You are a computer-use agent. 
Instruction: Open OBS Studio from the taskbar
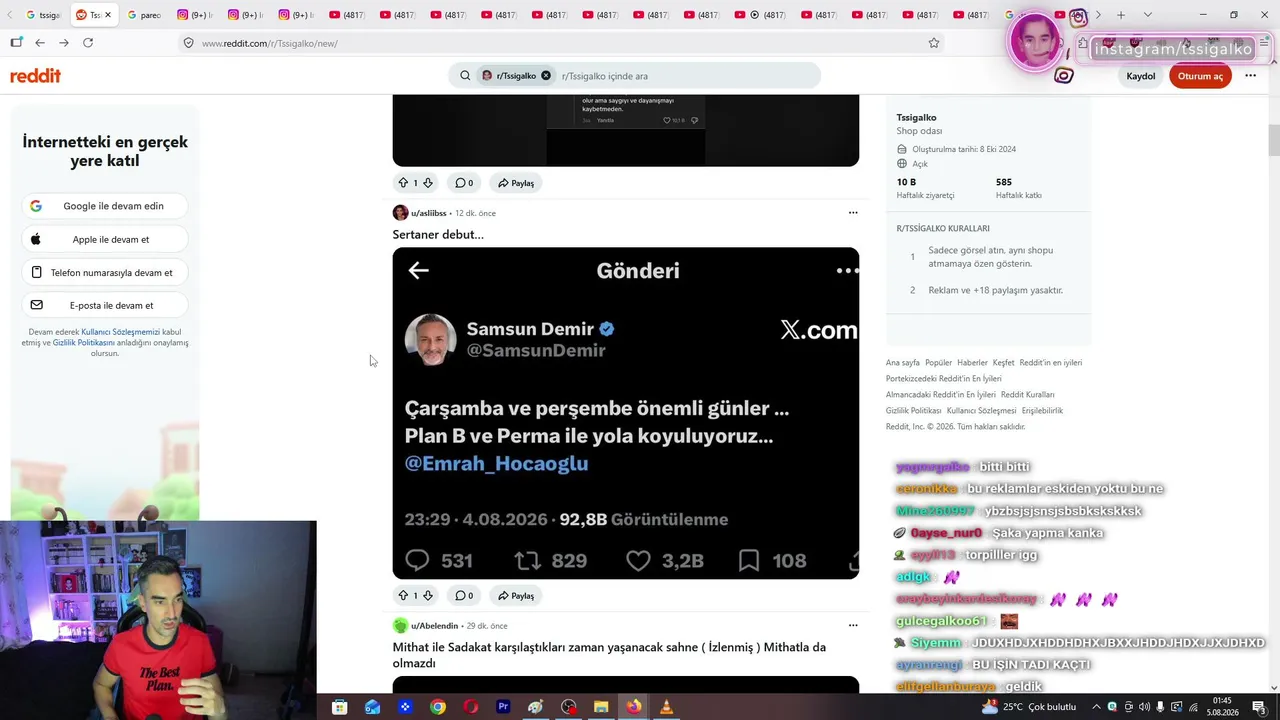tap(569, 707)
